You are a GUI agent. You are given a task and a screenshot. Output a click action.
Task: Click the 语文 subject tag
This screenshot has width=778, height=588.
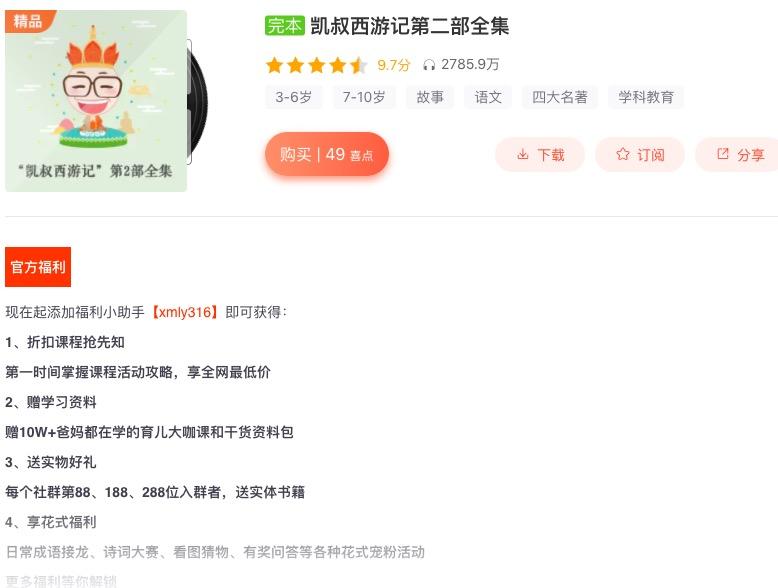[x=488, y=97]
